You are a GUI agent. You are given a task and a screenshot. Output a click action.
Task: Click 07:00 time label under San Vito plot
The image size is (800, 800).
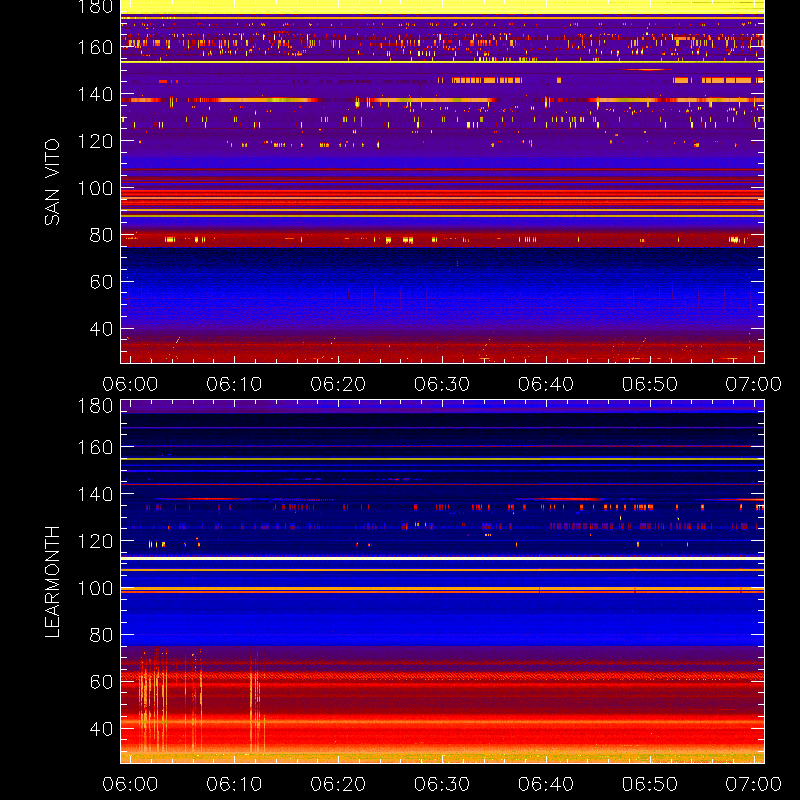(754, 384)
